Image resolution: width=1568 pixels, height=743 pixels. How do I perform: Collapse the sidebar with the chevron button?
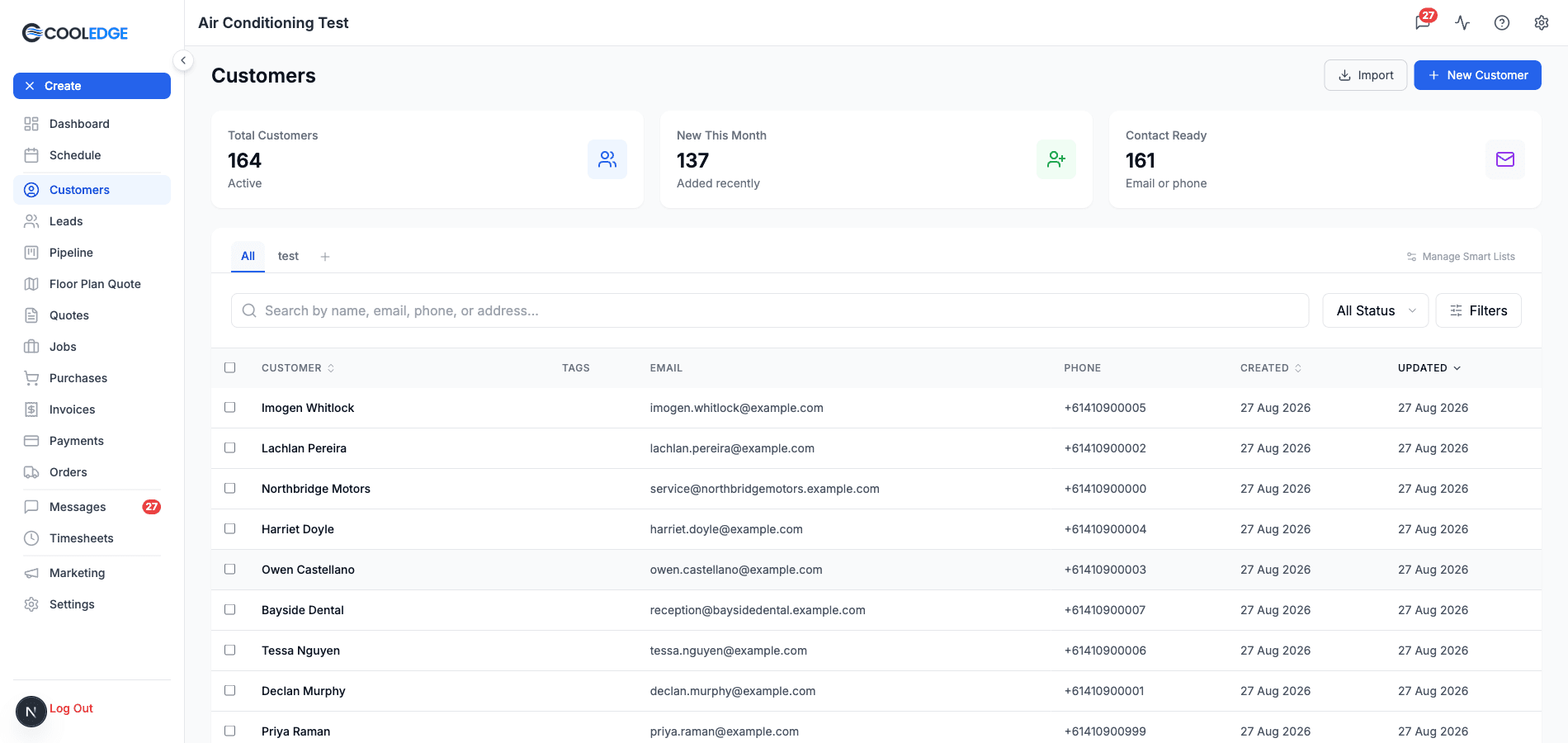click(183, 60)
